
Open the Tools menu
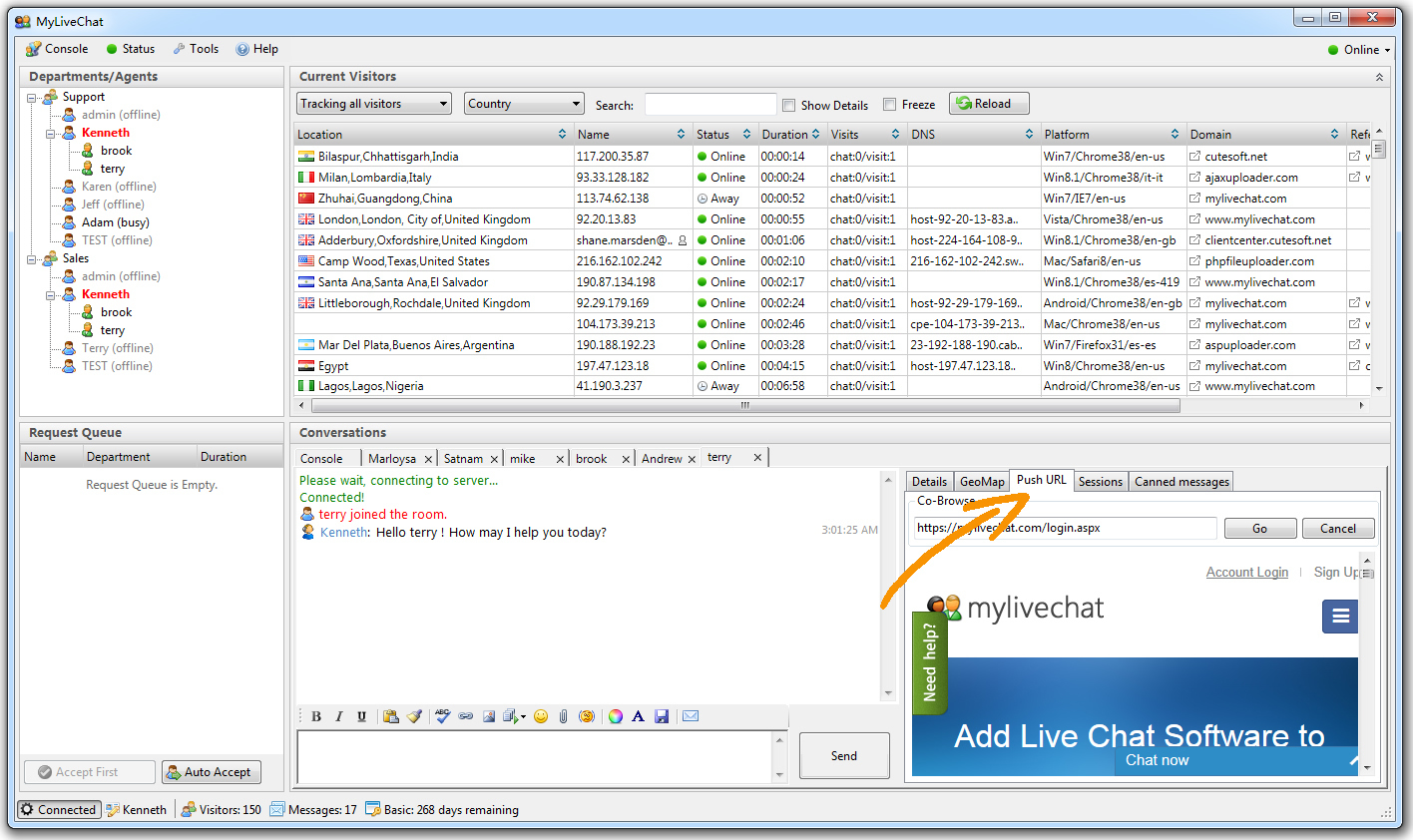pos(196,49)
